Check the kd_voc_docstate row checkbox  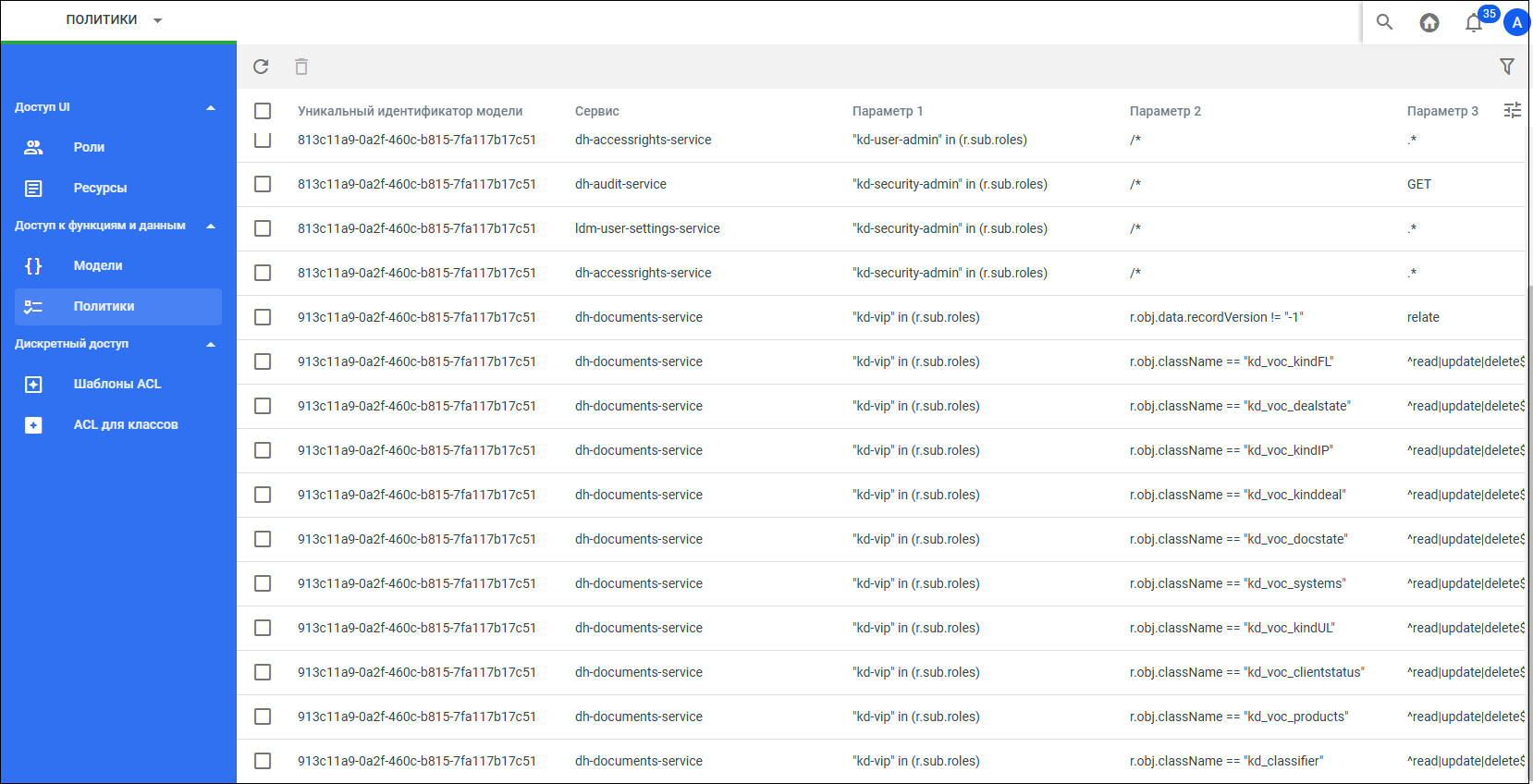(263, 539)
